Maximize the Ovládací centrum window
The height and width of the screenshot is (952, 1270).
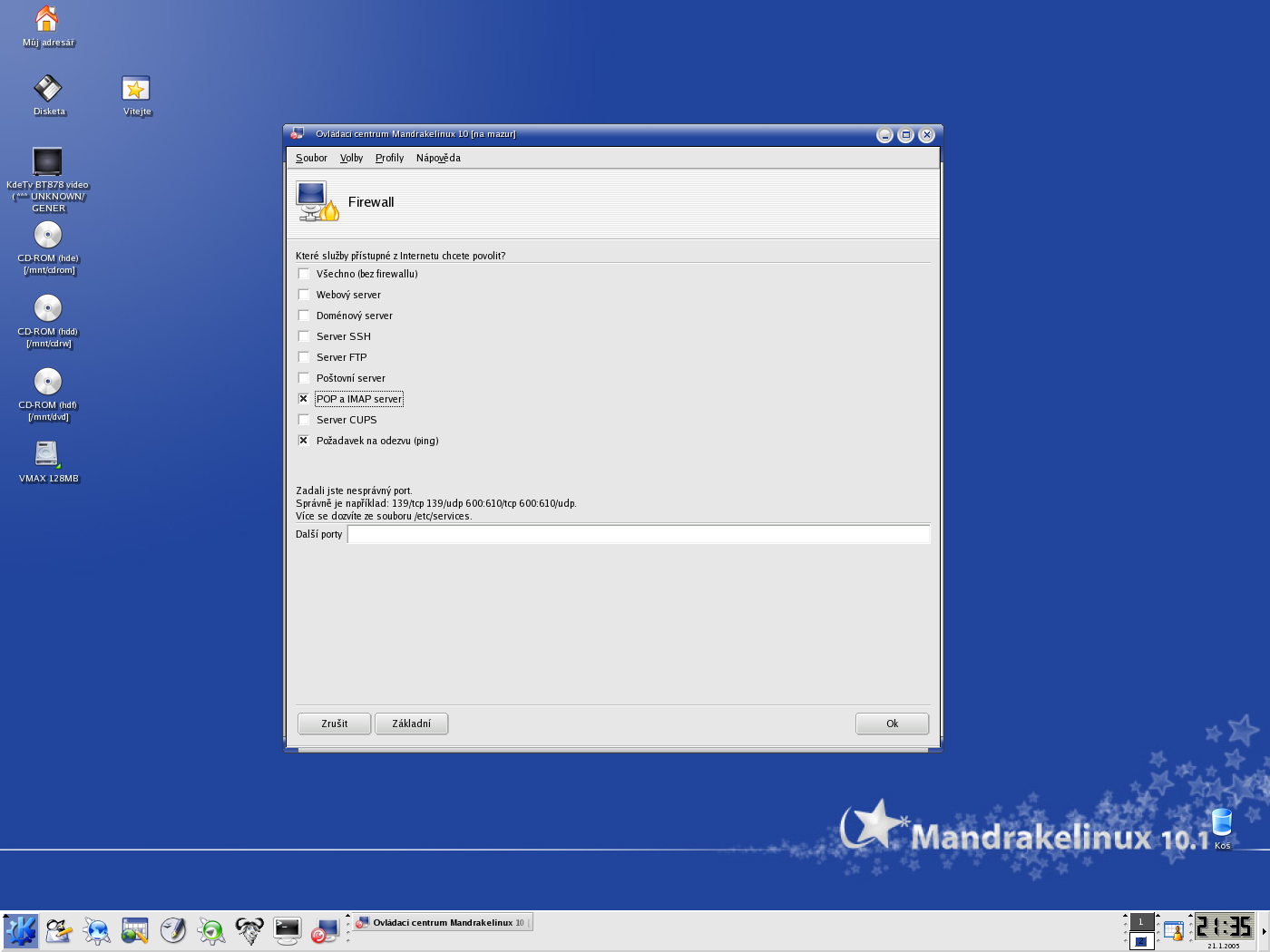point(905,135)
